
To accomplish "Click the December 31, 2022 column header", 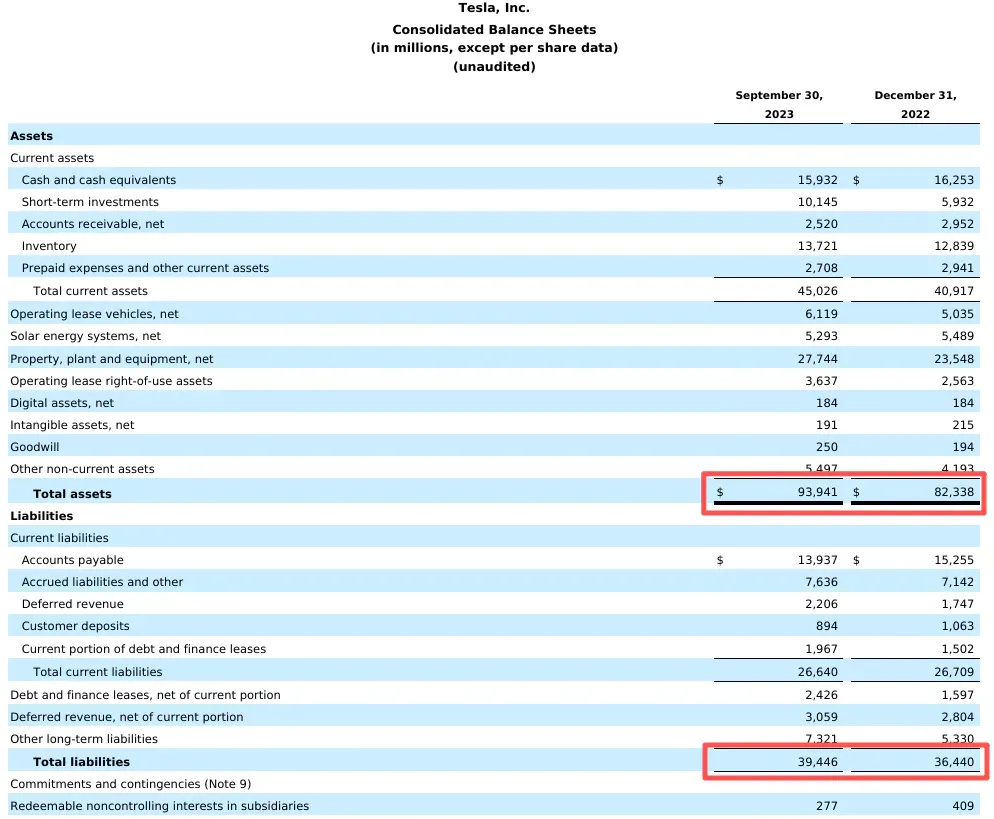I will point(915,105).
